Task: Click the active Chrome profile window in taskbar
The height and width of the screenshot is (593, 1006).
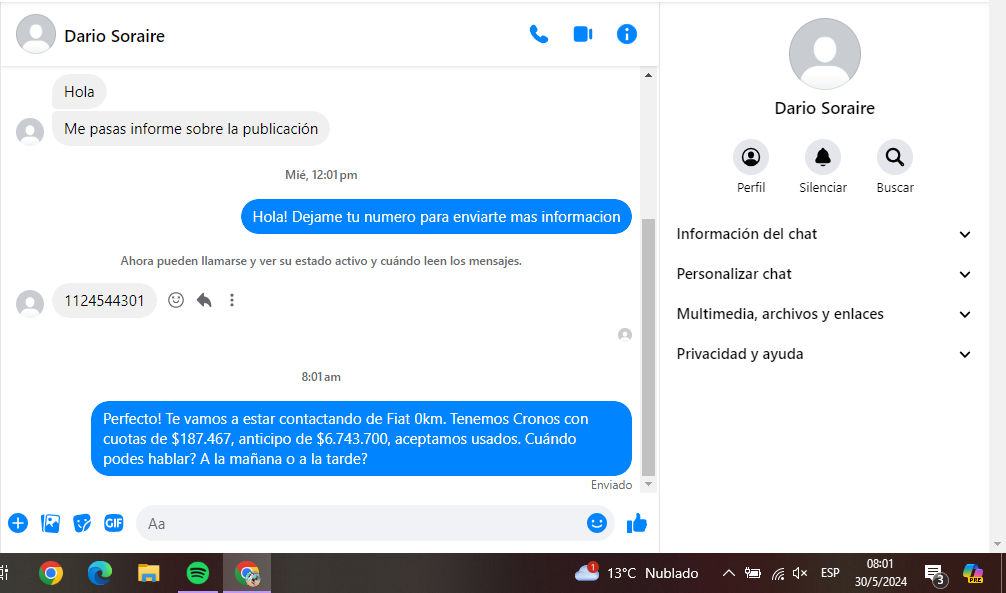Action: click(x=247, y=573)
